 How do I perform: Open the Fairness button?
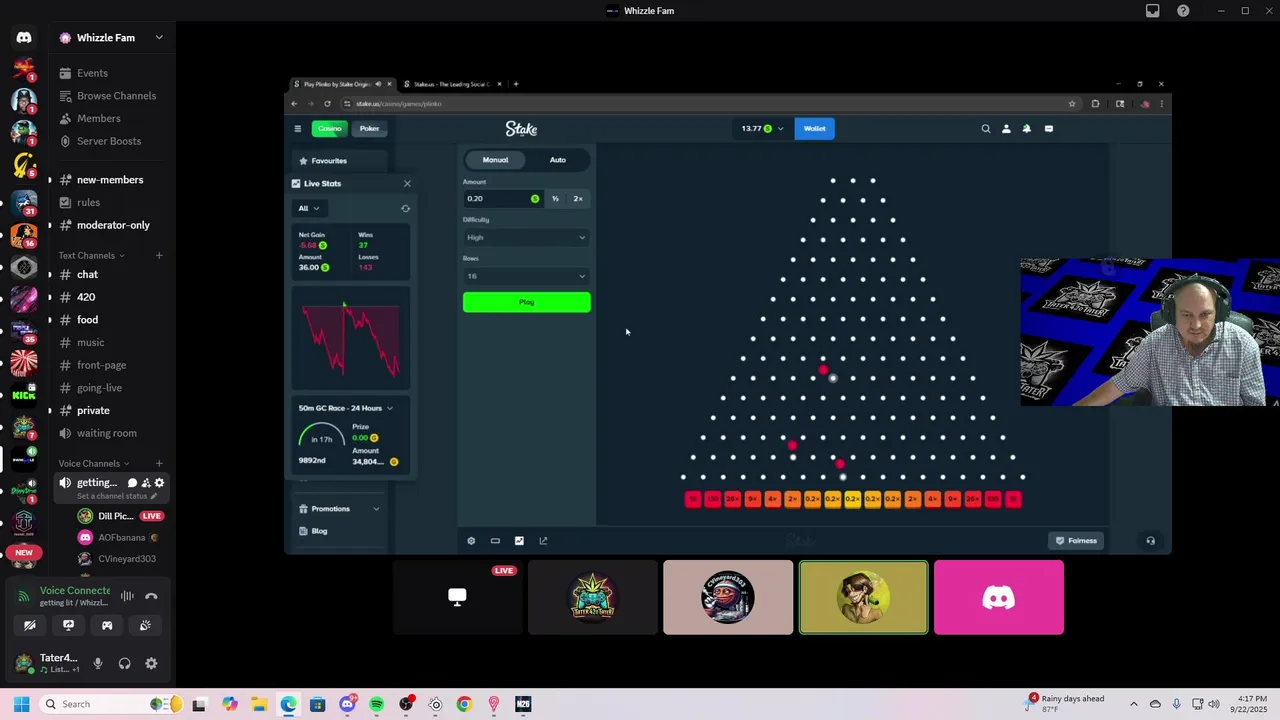point(1077,541)
